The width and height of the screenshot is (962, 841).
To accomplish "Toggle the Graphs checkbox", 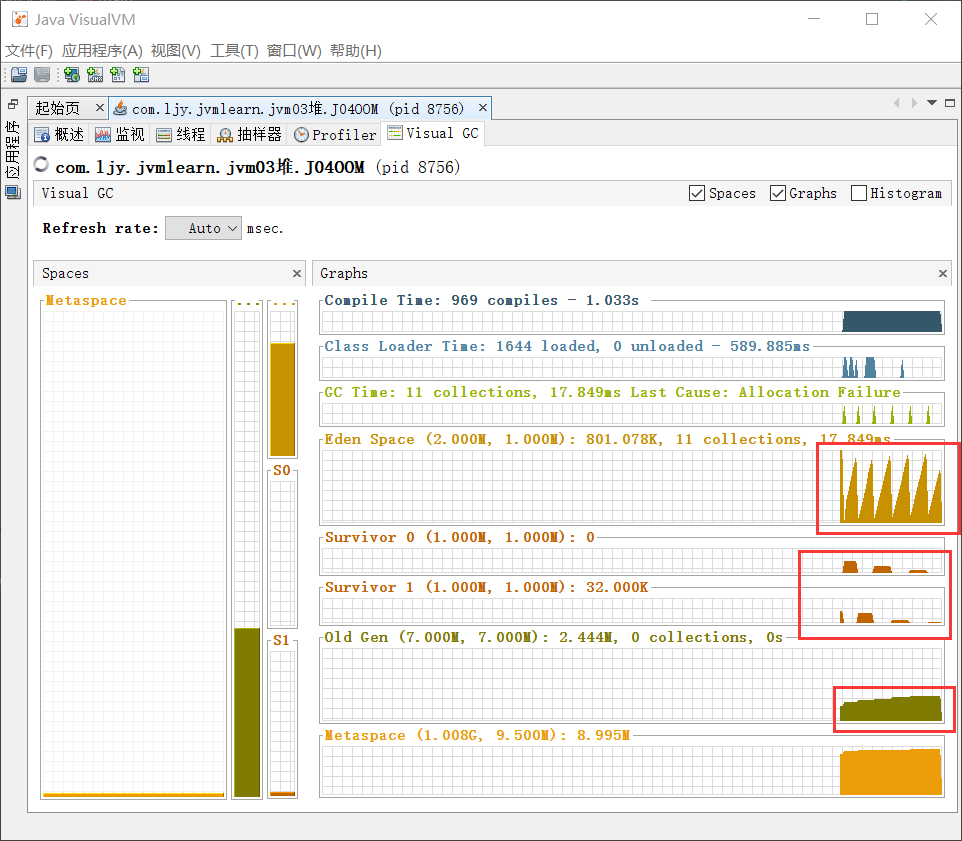I will point(778,193).
